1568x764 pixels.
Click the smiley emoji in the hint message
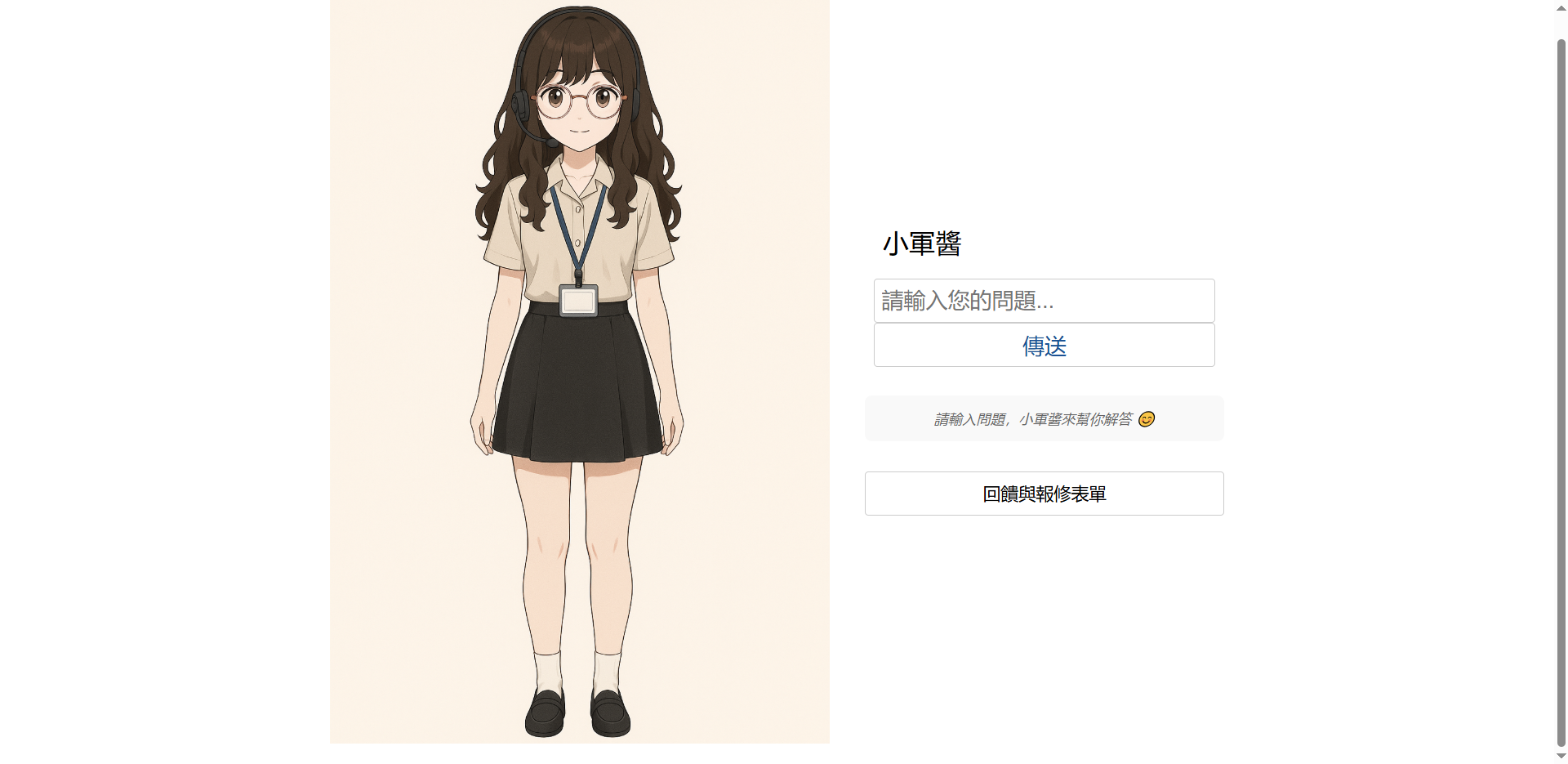[x=1147, y=419]
